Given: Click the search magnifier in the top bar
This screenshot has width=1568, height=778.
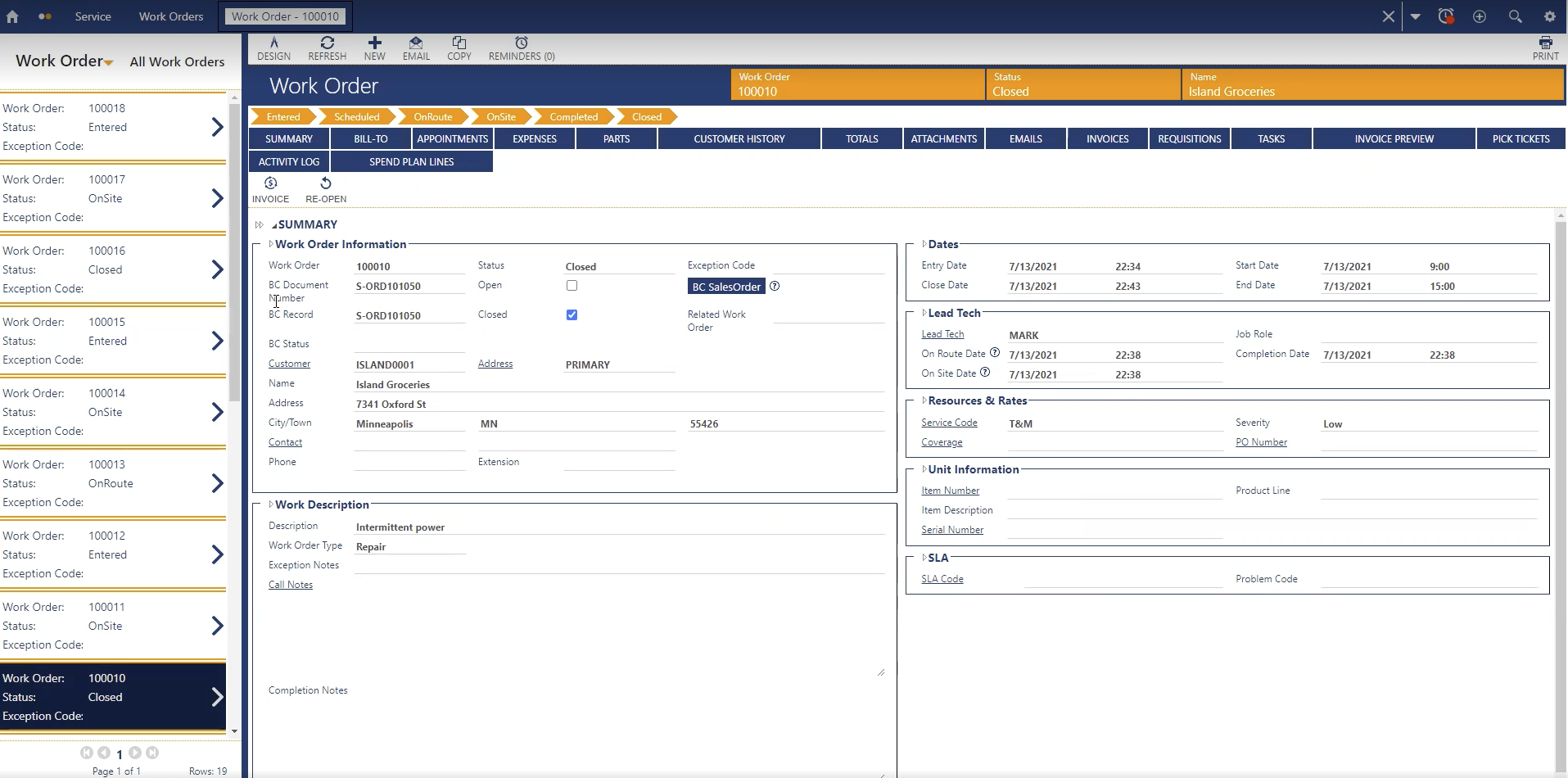Looking at the screenshot, I should (x=1514, y=16).
